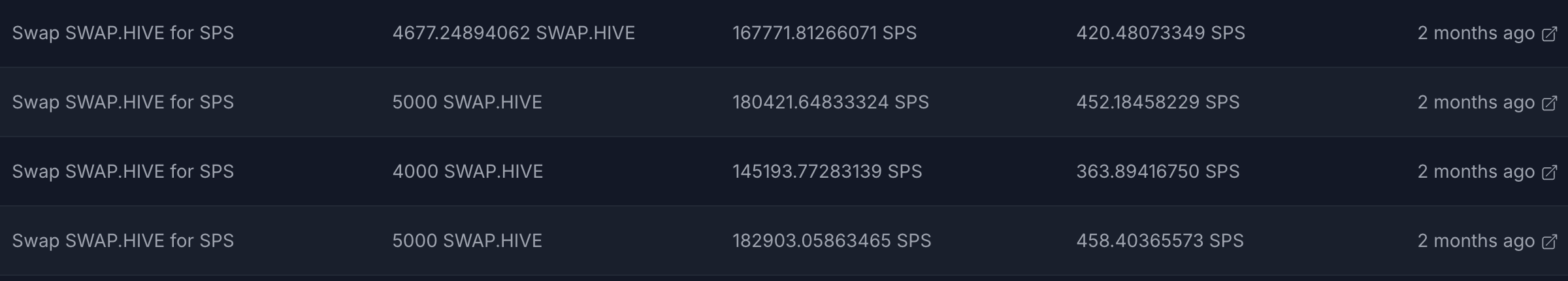Image resolution: width=1568 pixels, height=281 pixels.
Task: Select the 4677.24894062 SWAP.HIVE amount
Action: [514, 33]
